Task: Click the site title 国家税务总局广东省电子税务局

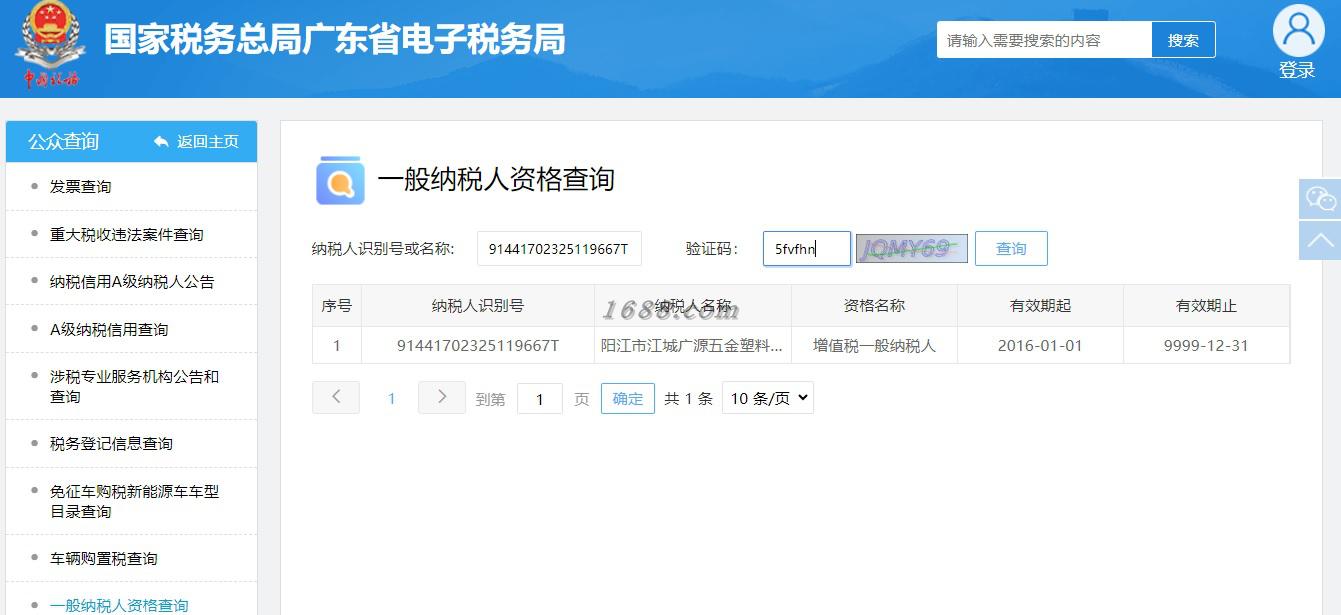Action: (x=335, y=39)
